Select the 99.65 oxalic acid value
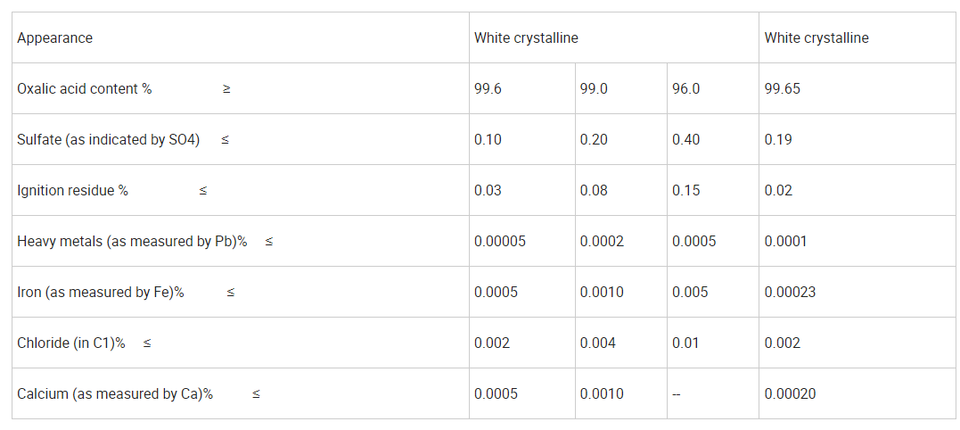960x430 pixels. click(x=782, y=89)
